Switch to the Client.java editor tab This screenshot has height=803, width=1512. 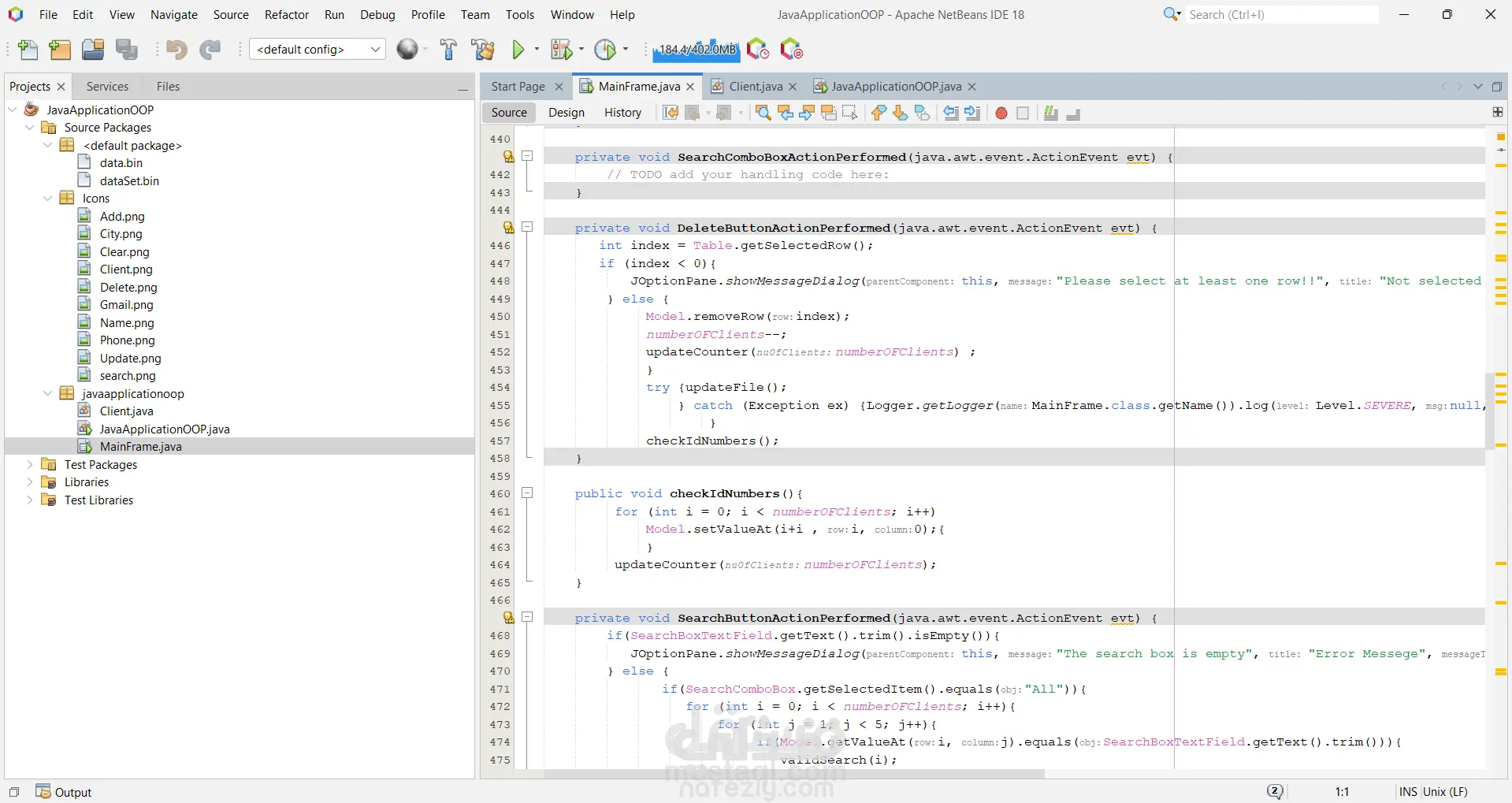(755, 87)
